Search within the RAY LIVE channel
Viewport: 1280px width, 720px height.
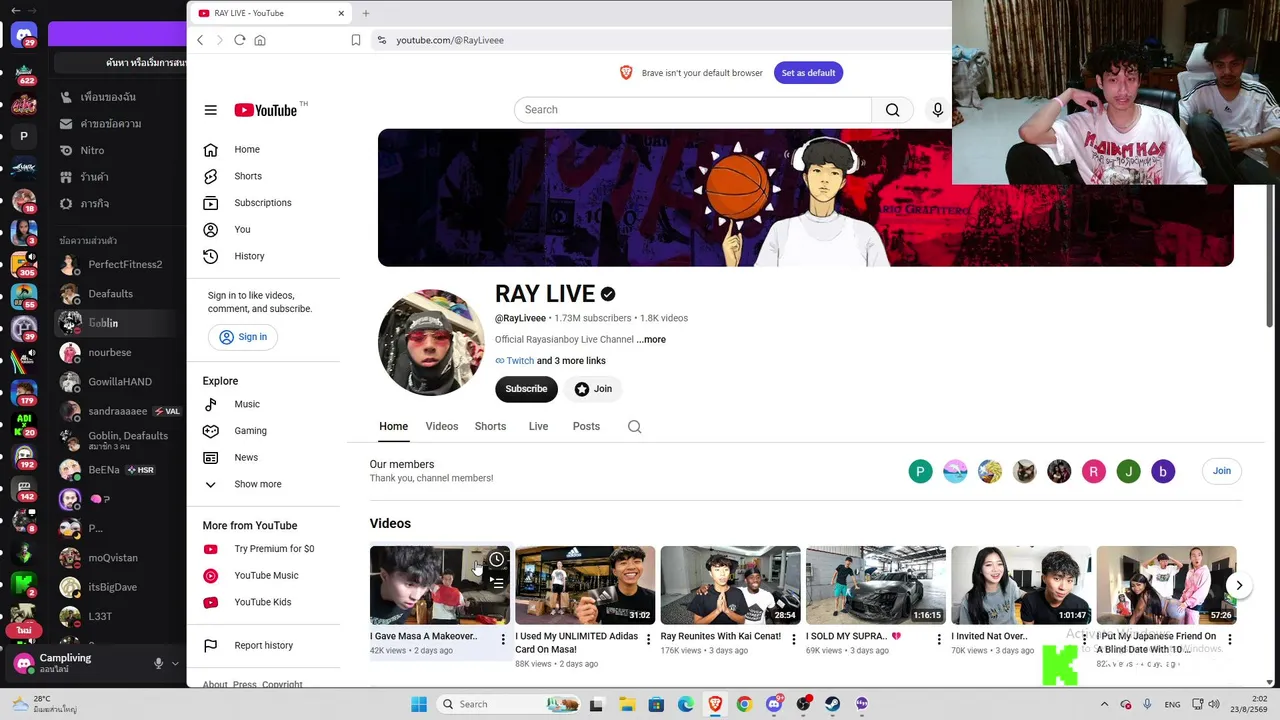(x=634, y=427)
